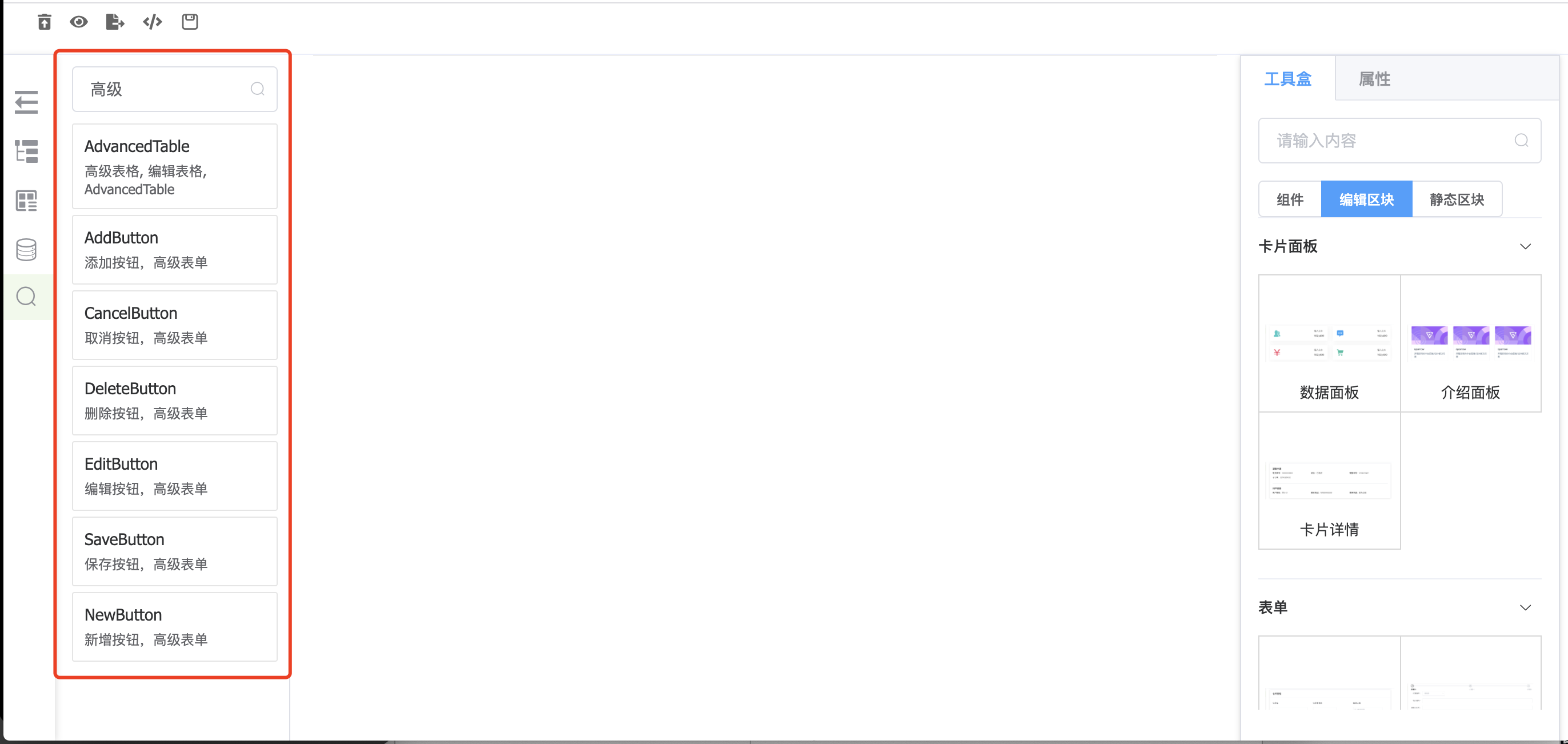Open the code view icon
Viewport: 1568px width, 744px height.
[152, 22]
